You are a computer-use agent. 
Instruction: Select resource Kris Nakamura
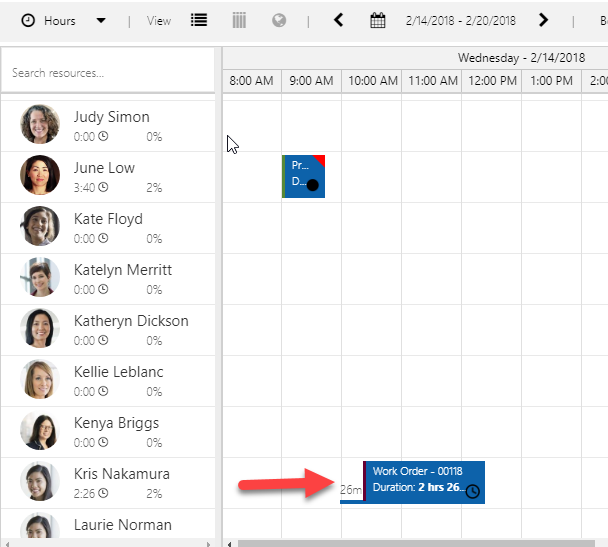pyautogui.click(x=121, y=474)
